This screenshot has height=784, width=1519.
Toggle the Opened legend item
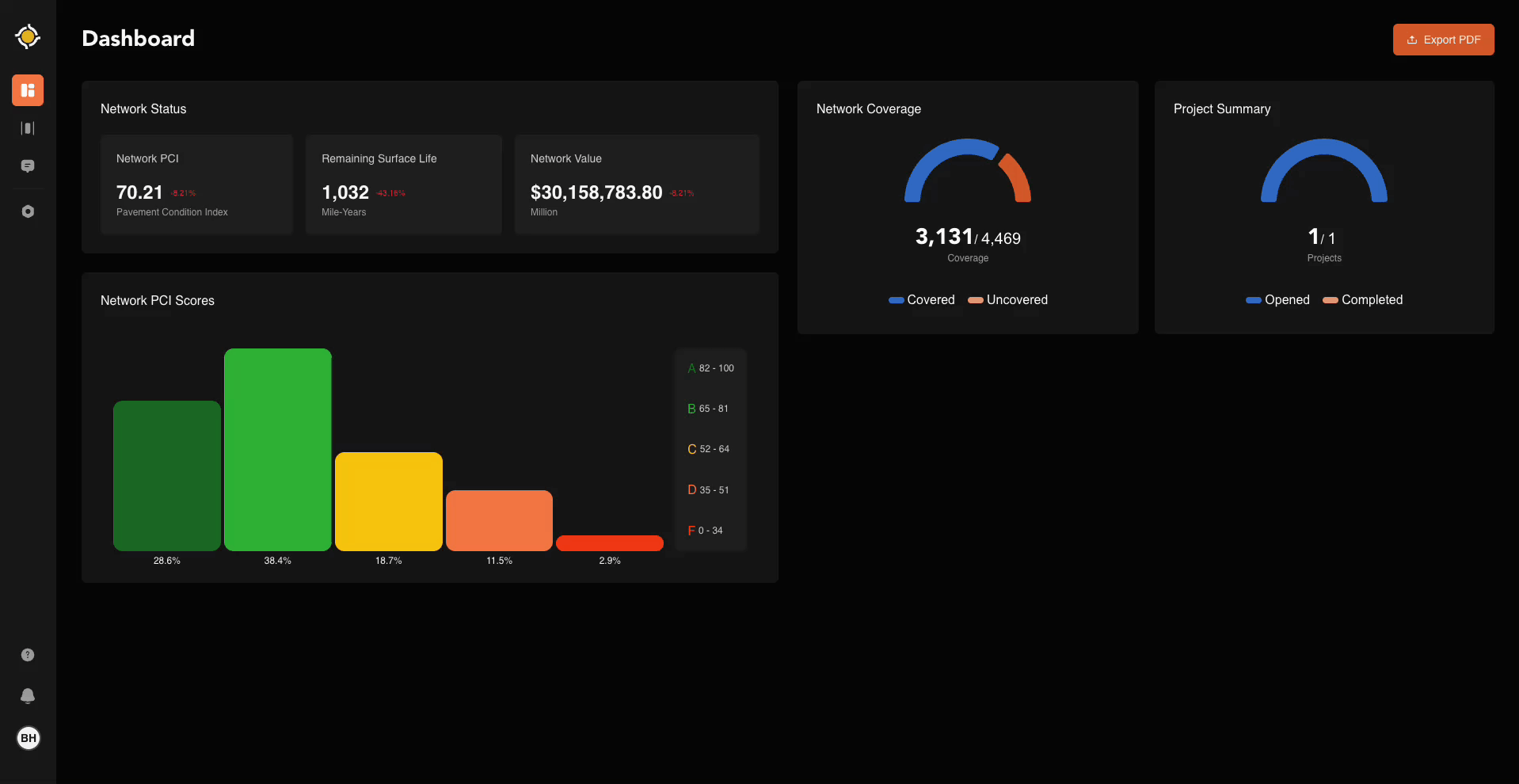pyautogui.click(x=1277, y=300)
